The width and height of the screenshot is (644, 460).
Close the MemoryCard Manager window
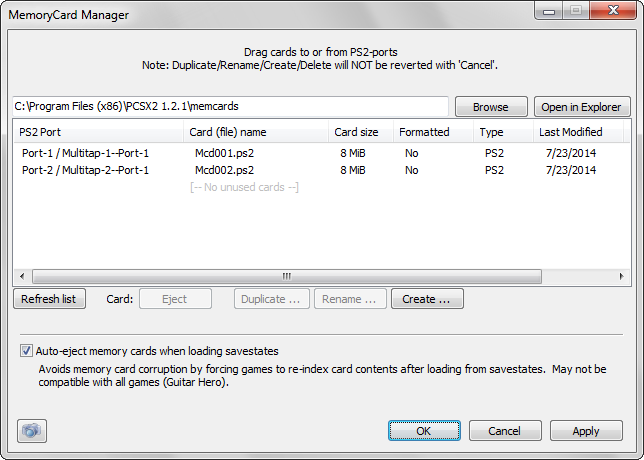tap(613, 10)
